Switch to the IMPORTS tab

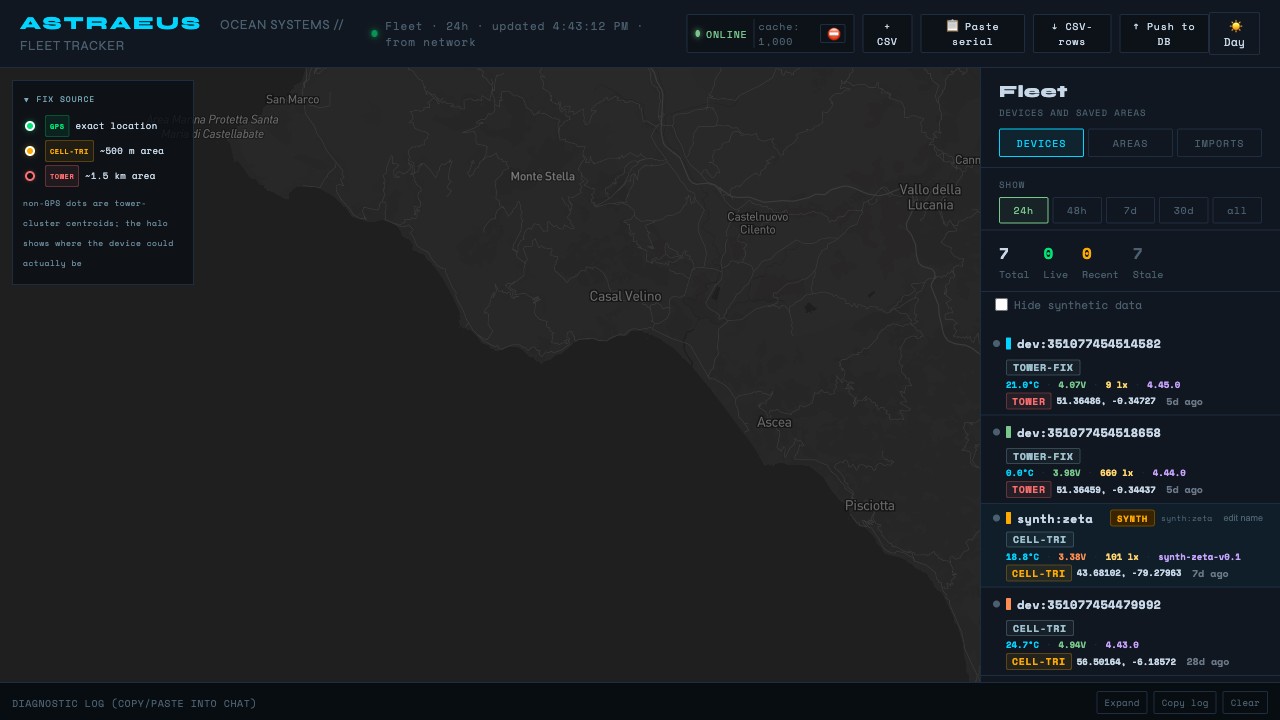[1219, 143]
